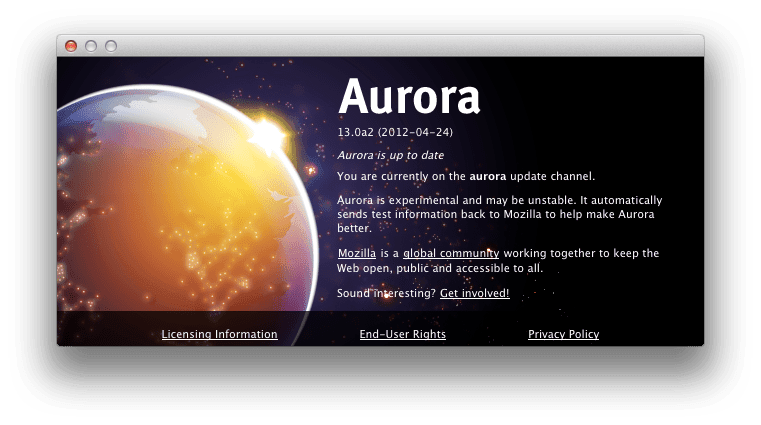The image size is (761, 425).
Task: Follow the global community link
Action: point(451,254)
